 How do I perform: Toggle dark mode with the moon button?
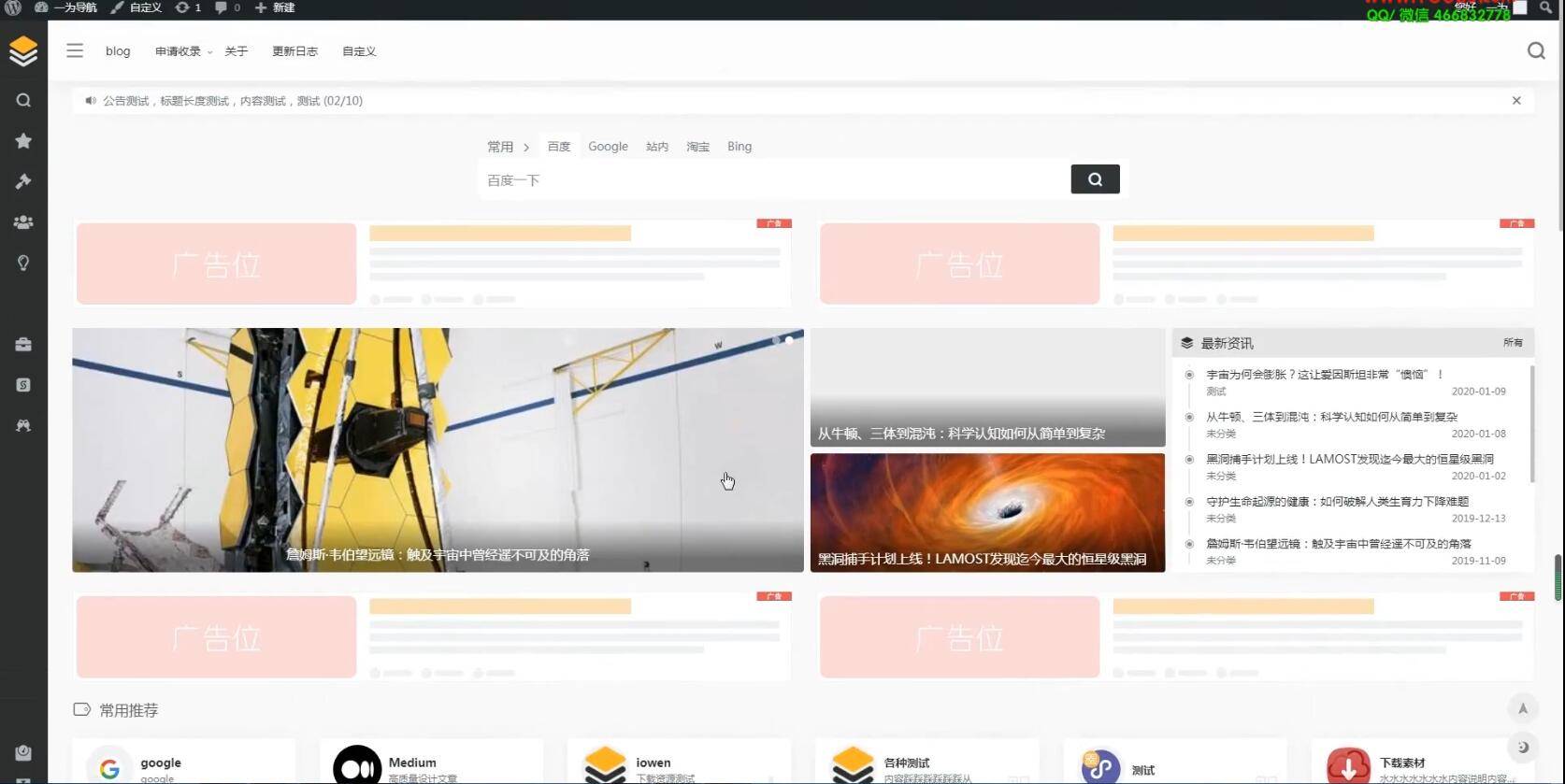click(1522, 747)
